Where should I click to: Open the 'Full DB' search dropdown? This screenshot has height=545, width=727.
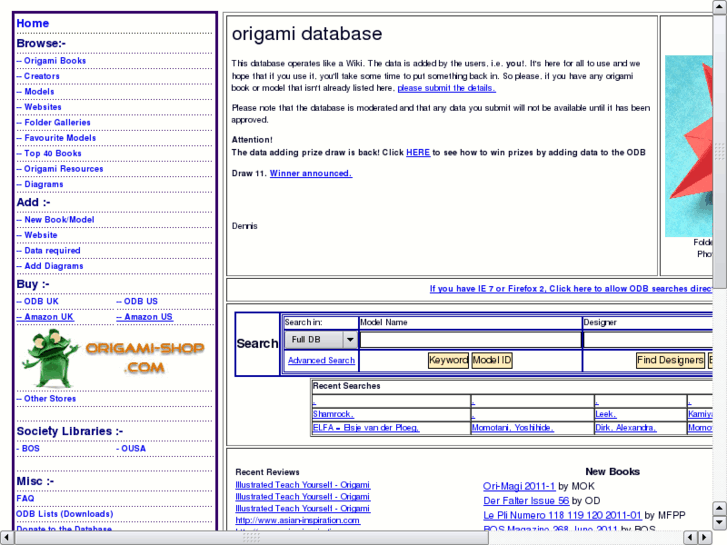[320, 340]
